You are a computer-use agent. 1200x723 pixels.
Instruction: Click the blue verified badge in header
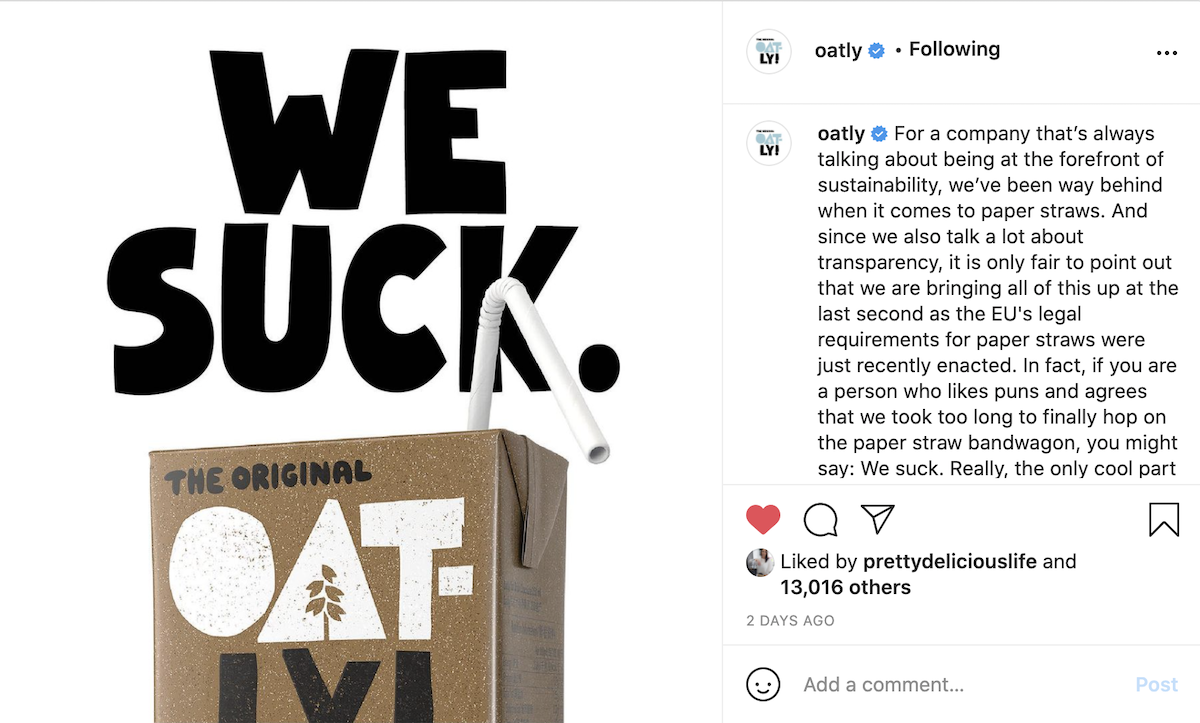pos(876,50)
